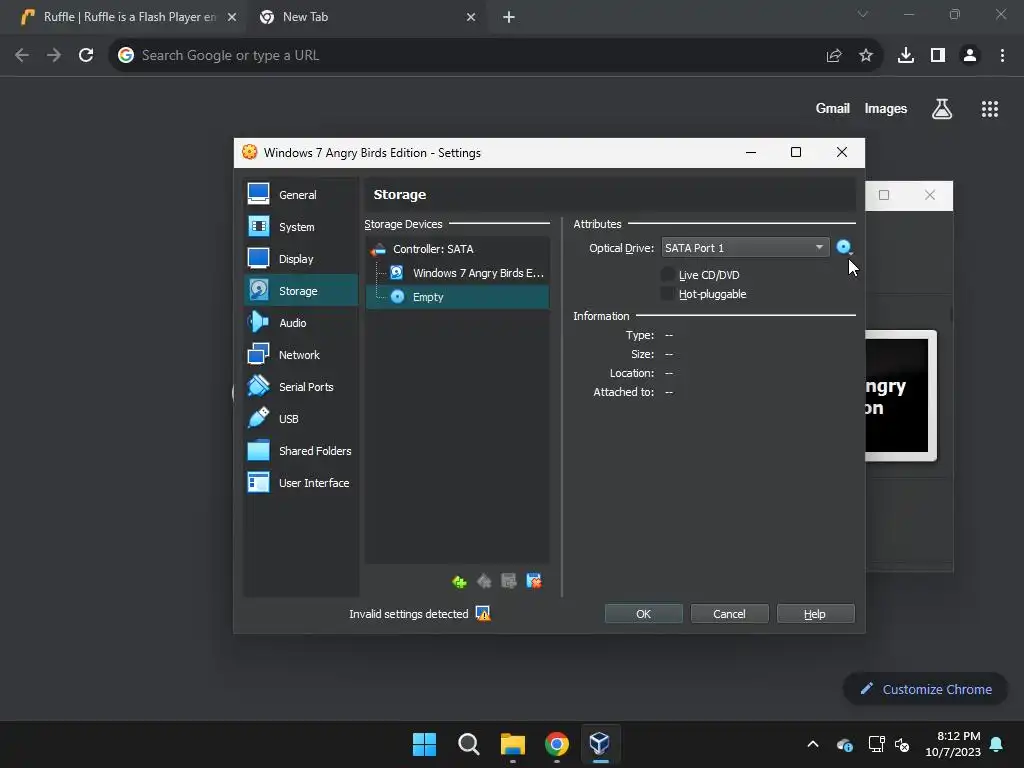Click the Customize Chrome button
Image resolution: width=1024 pixels, height=768 pixels.
pos(925,689)
